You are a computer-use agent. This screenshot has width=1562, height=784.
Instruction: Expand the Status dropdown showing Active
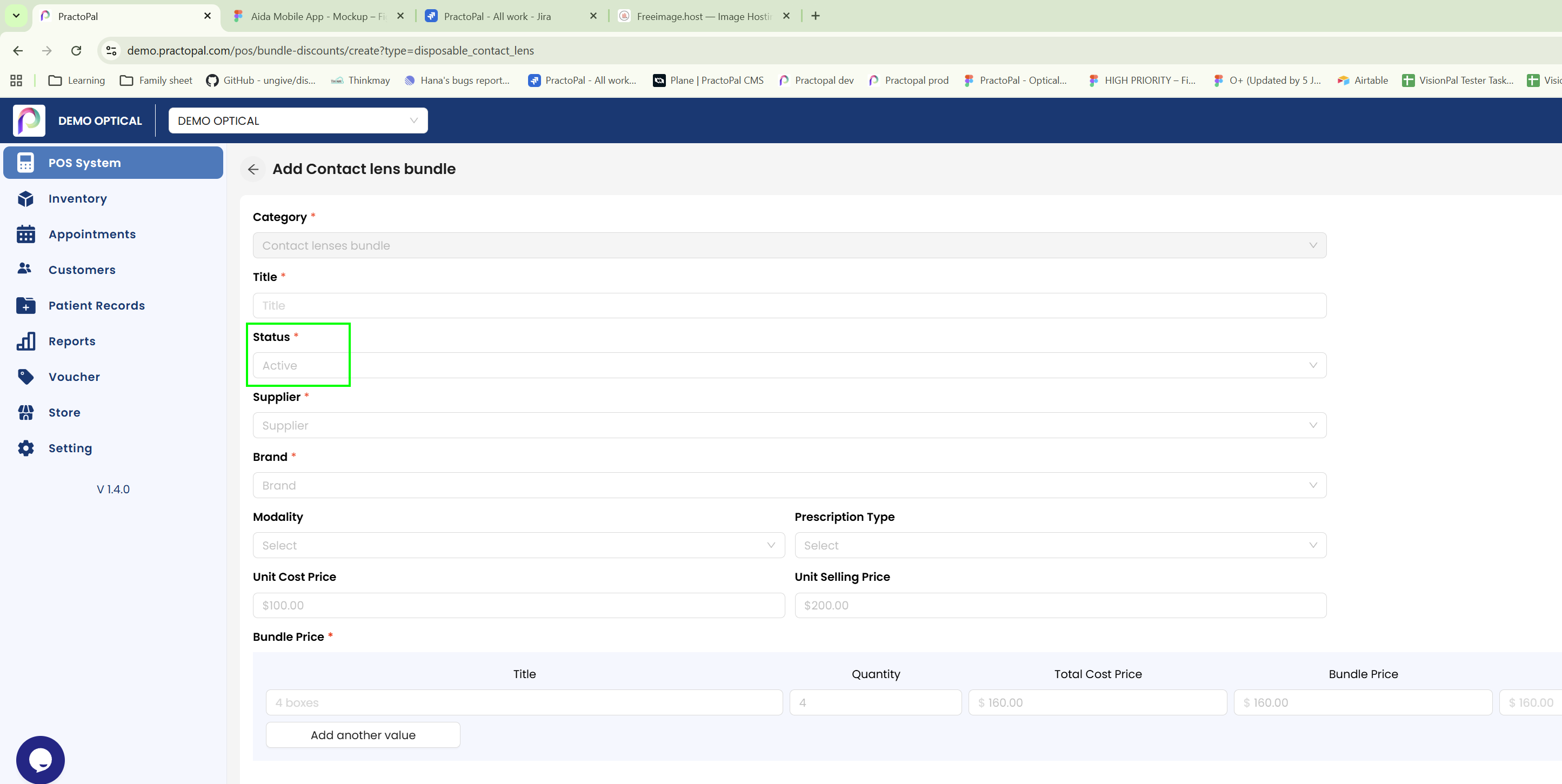click(788, 366)
